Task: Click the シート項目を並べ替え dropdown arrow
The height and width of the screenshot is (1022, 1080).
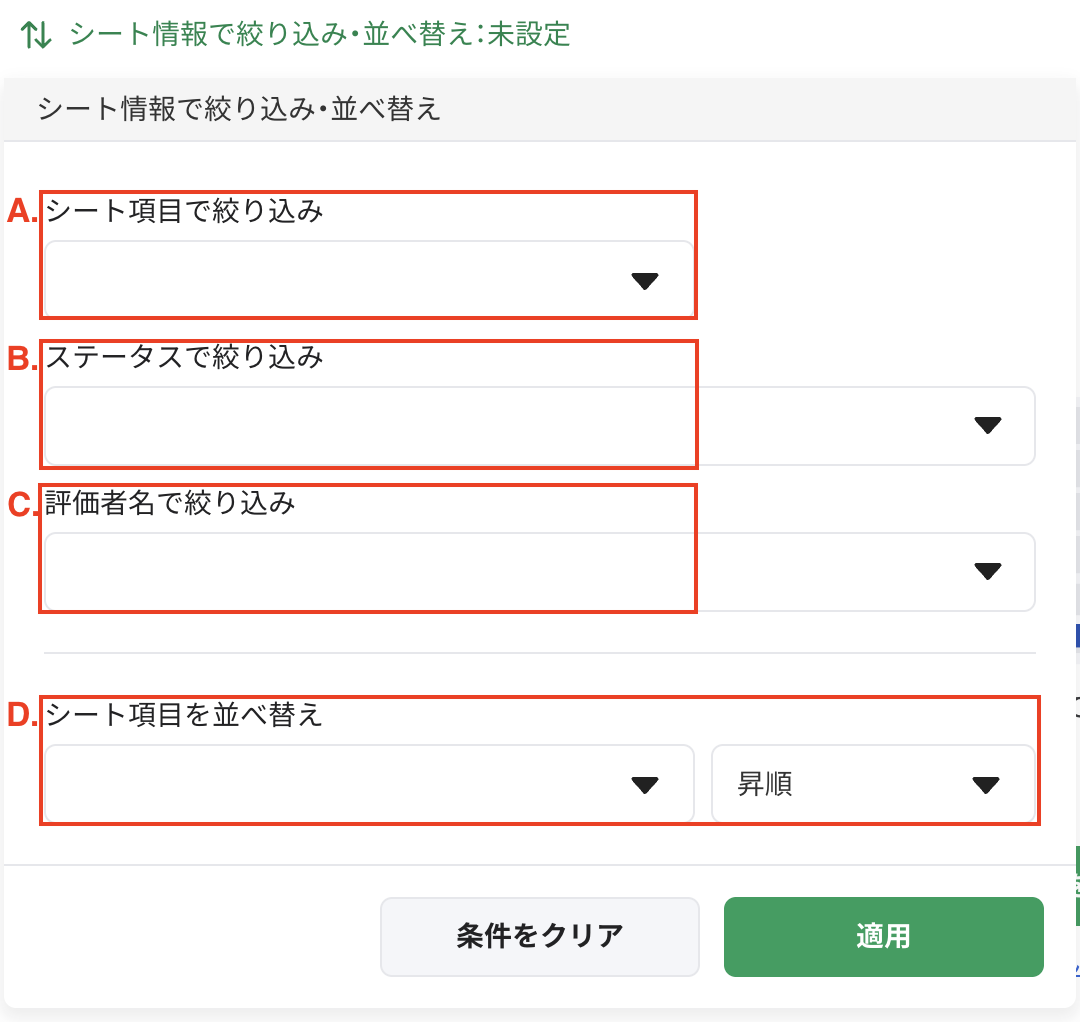Action: point(645,785)
